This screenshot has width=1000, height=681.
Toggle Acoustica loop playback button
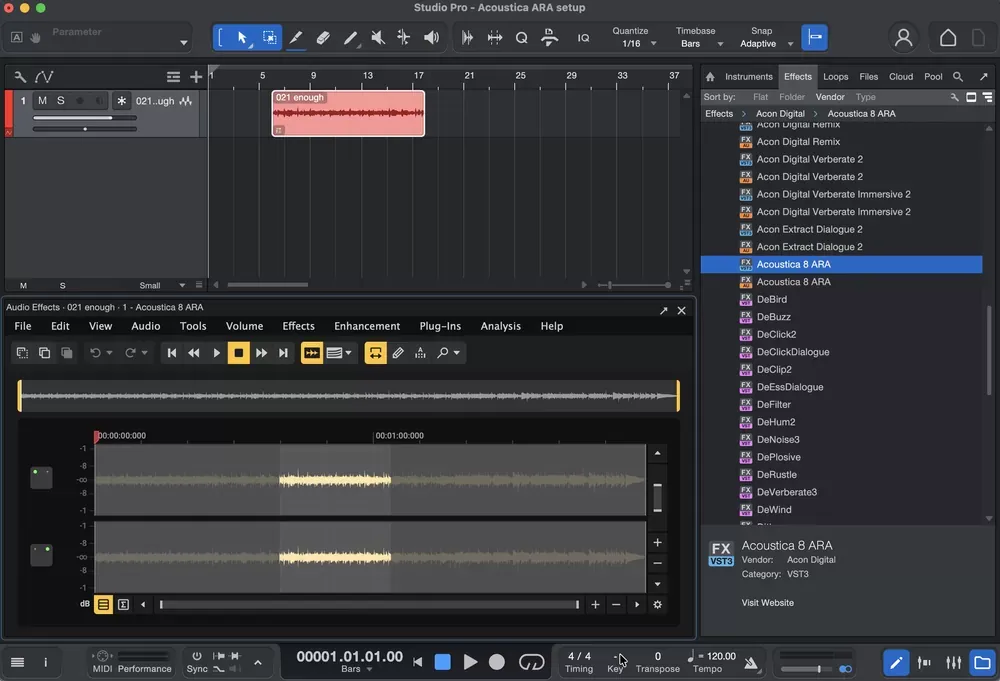[x=375, y=353]
